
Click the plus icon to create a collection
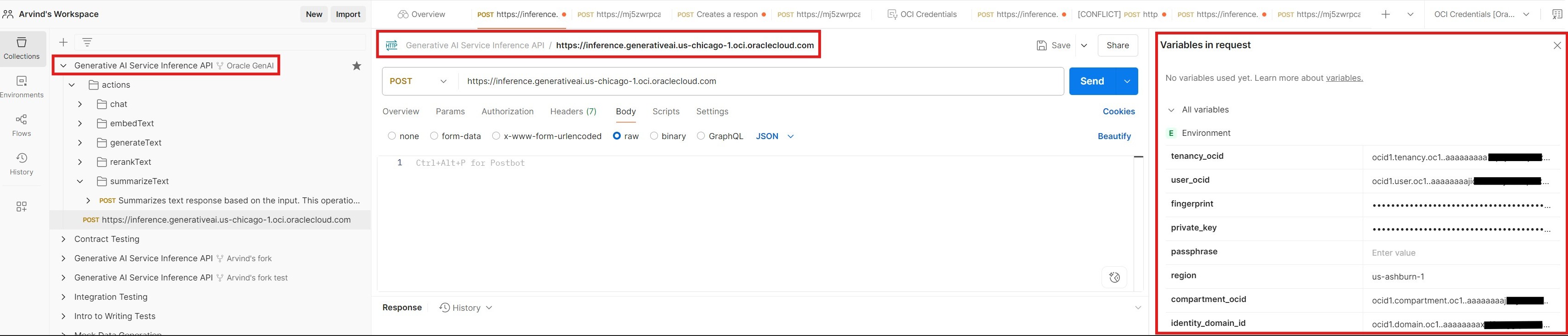(x=63, y=42)
